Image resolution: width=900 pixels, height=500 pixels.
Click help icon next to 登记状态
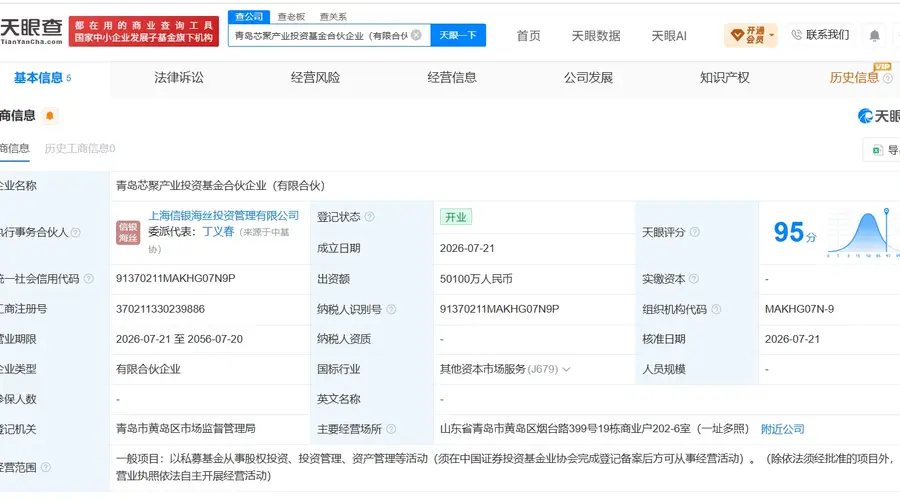[370, 217]
